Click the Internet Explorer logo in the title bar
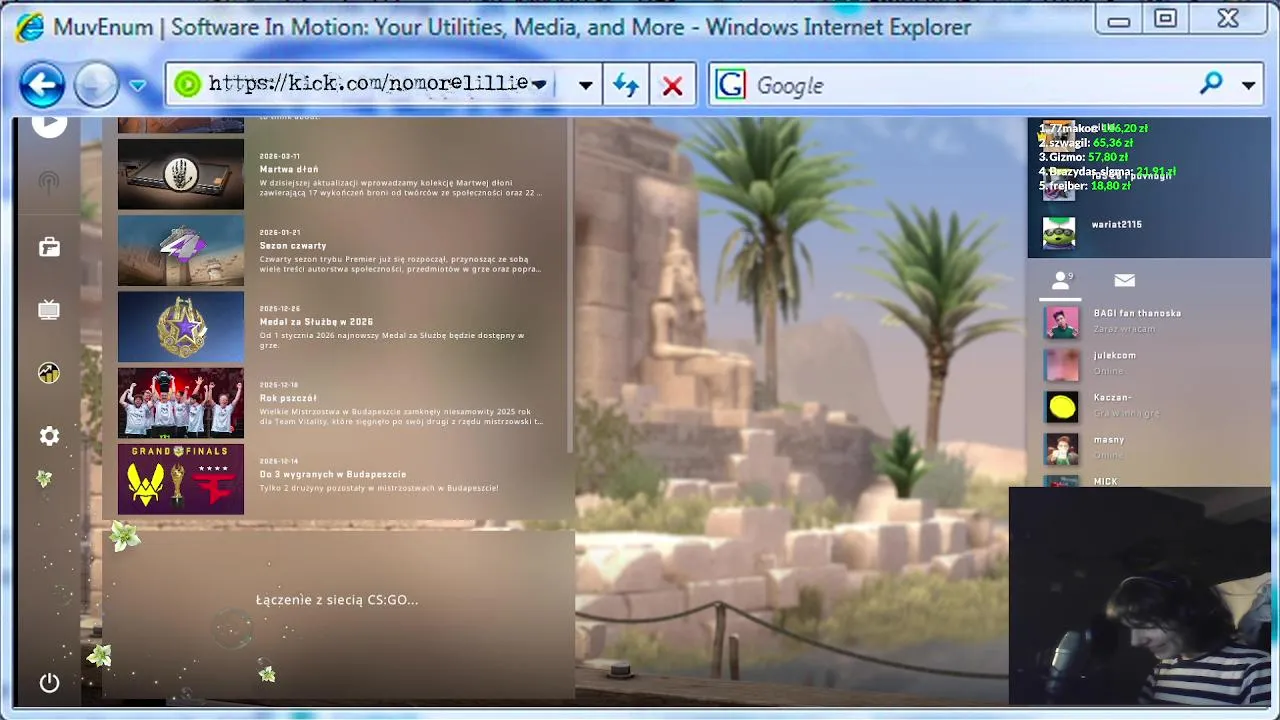1280x720 pixels. [29, 27]
